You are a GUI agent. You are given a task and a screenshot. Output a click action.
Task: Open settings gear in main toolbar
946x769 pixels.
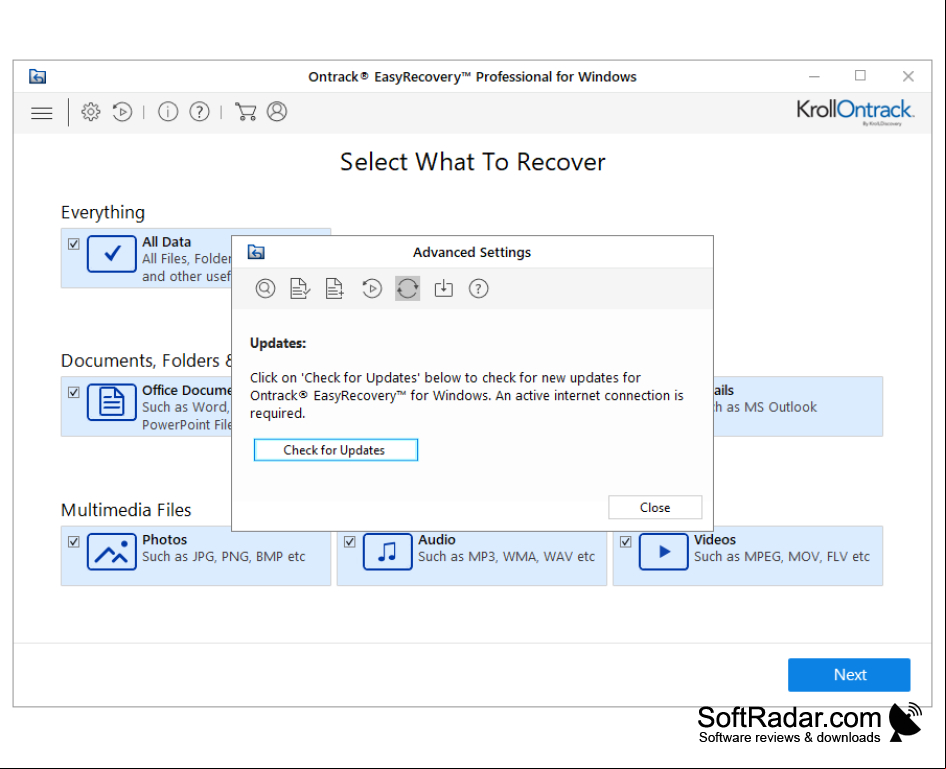point(90,112)
